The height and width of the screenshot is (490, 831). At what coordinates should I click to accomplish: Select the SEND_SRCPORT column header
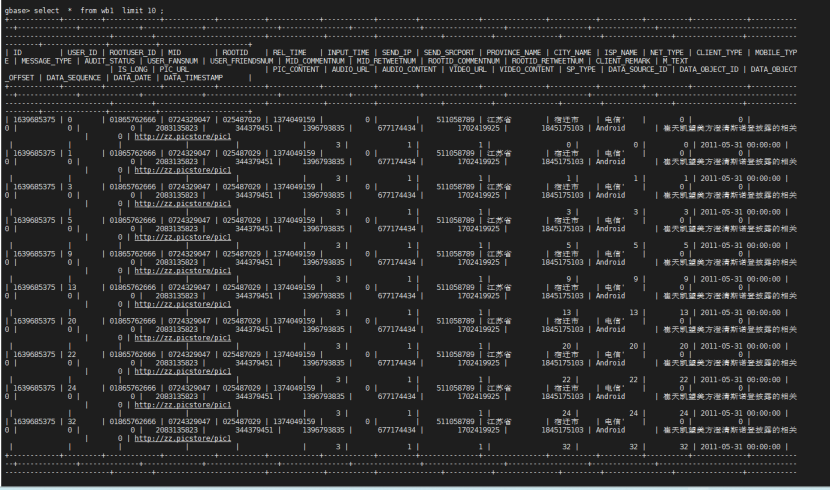449,52
